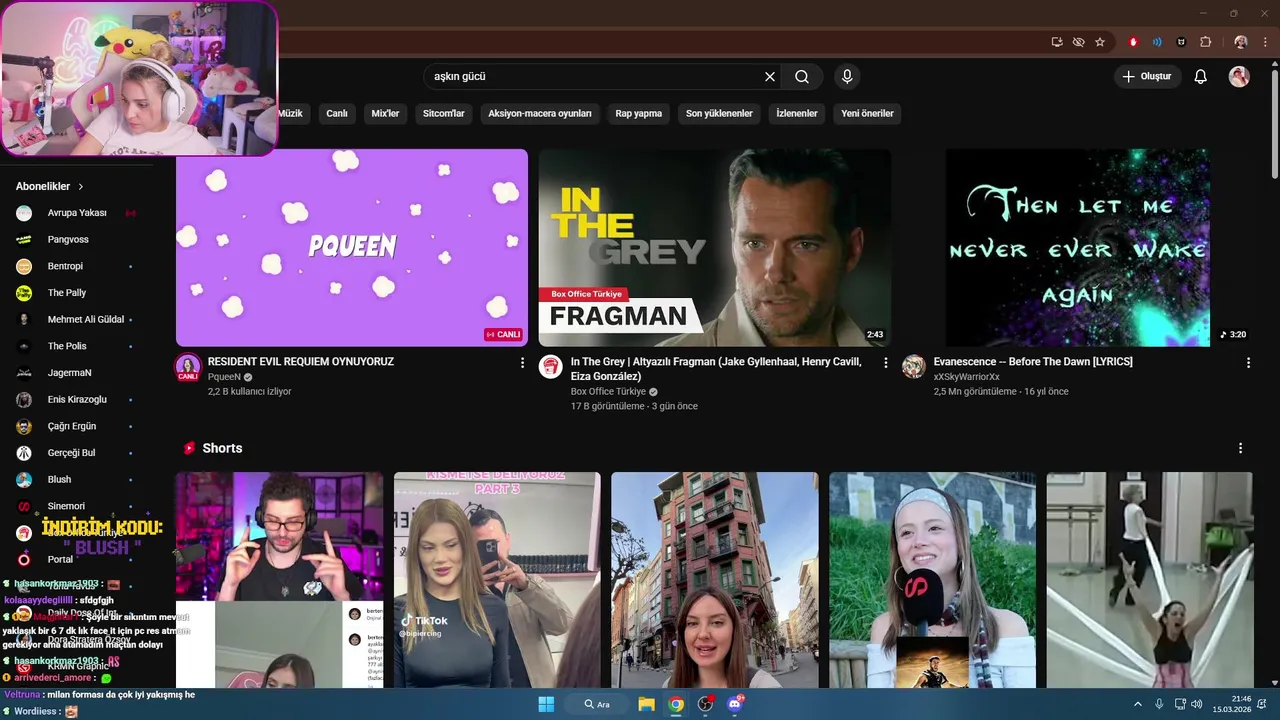Open the In The Grey Fragman thumbnail
Image resolution: width=1280 pixels, height=720 pixels.
click(x=715, y=248)
